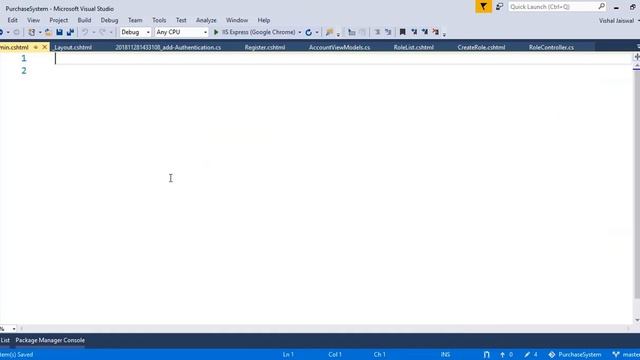Click the Save file toolbar icon
This screenshot has width=640, height=360.
point(59,32)
